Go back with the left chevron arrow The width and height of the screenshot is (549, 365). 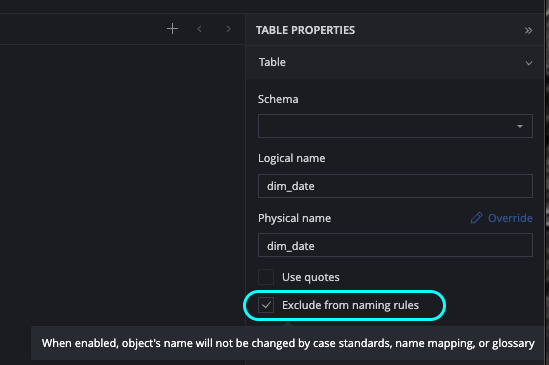[200, 29]
